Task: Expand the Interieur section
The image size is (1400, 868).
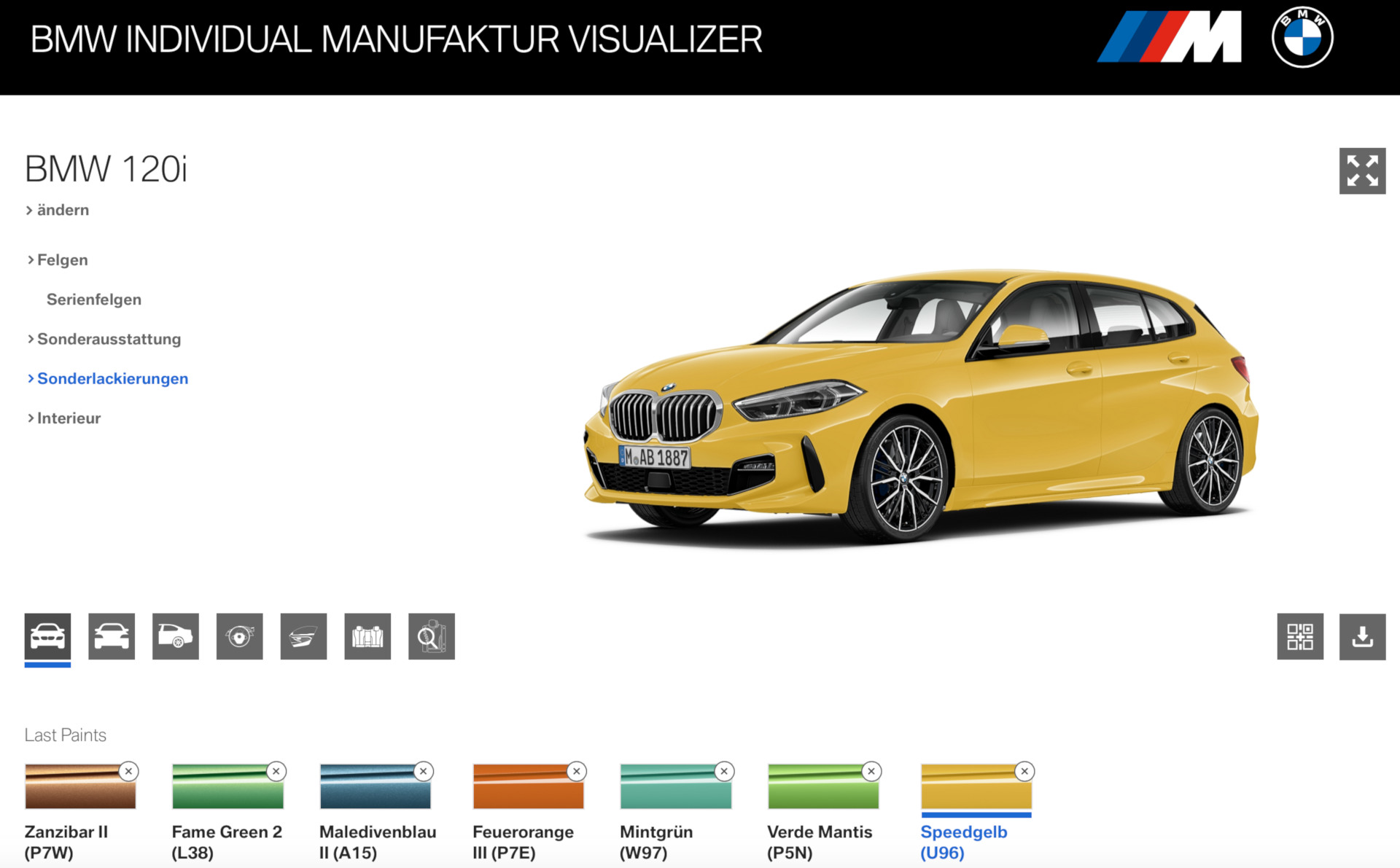Action: tap(69, 418)
